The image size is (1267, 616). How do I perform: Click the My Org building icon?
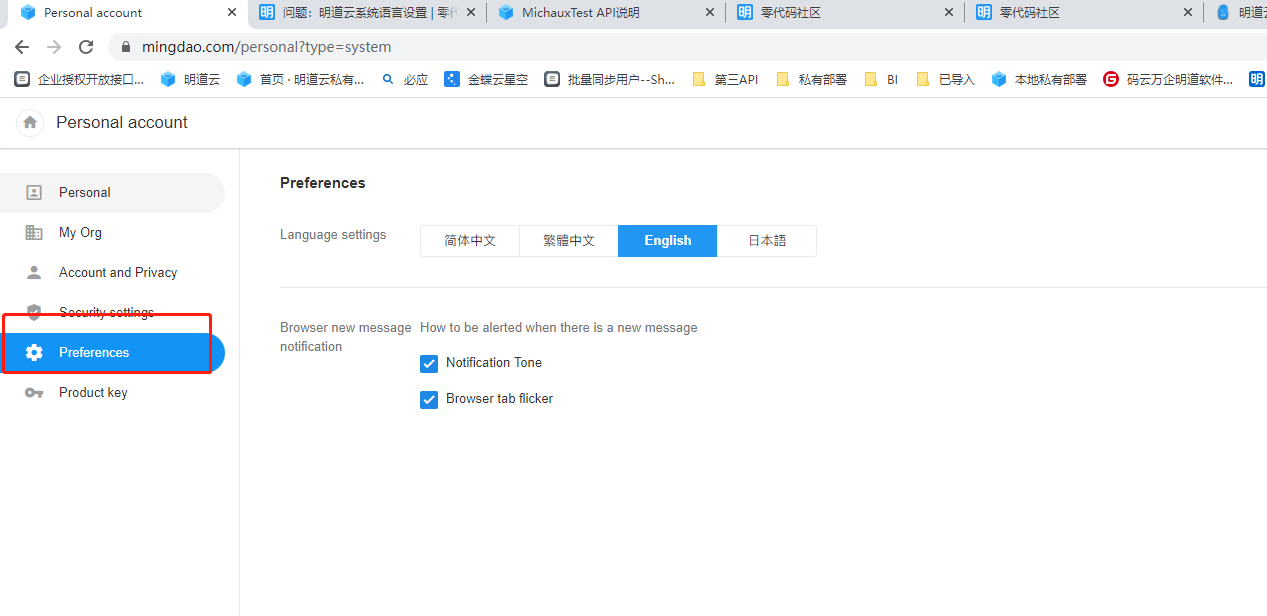click(x=34, y=233)
